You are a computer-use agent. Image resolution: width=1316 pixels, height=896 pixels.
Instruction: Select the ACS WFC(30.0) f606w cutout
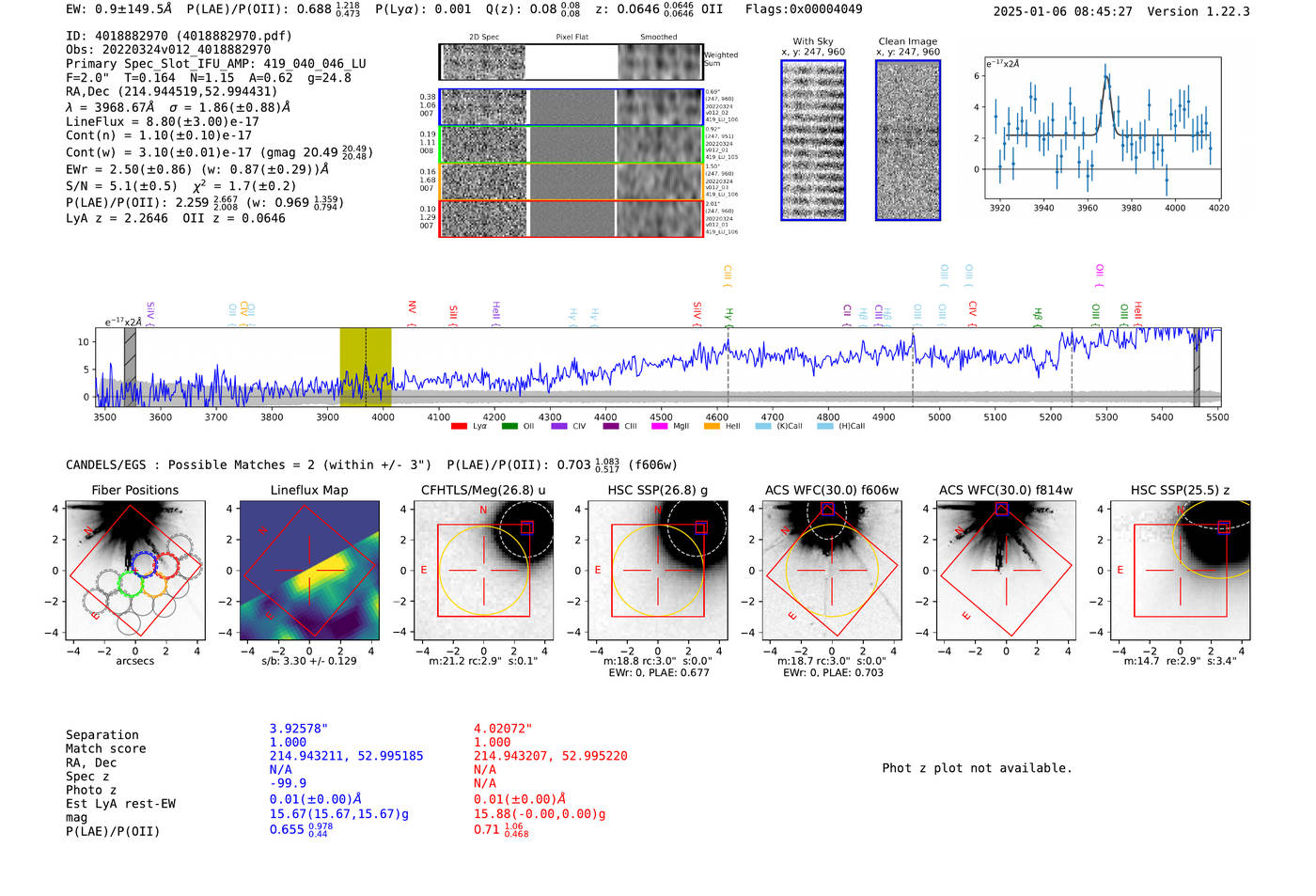[831, 571]
